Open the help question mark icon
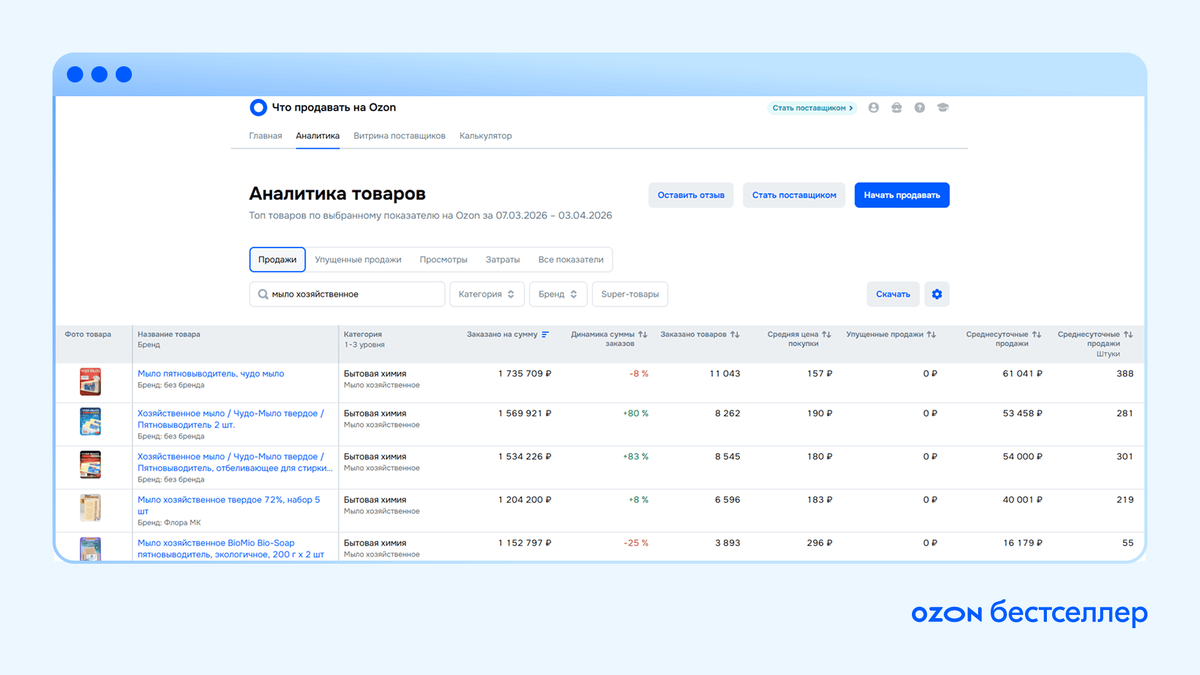The width and height of the screenshot is (1200, 675). pyautogui.click(x=919, y=108)
